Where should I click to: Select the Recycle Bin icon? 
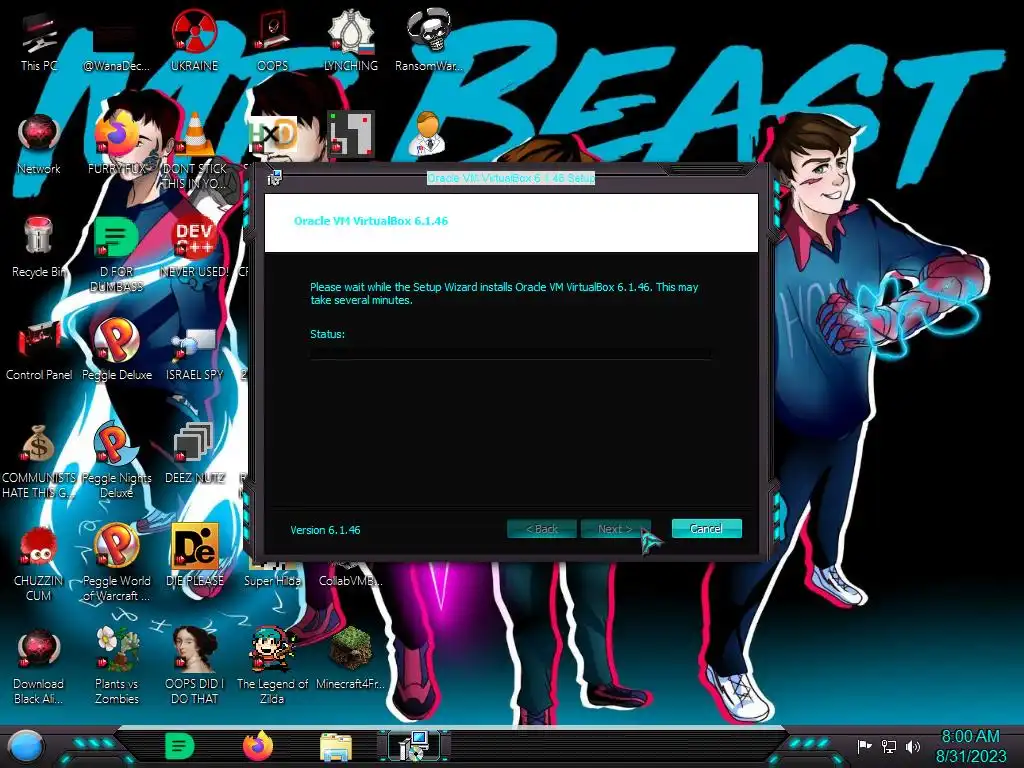pos(39,248)
